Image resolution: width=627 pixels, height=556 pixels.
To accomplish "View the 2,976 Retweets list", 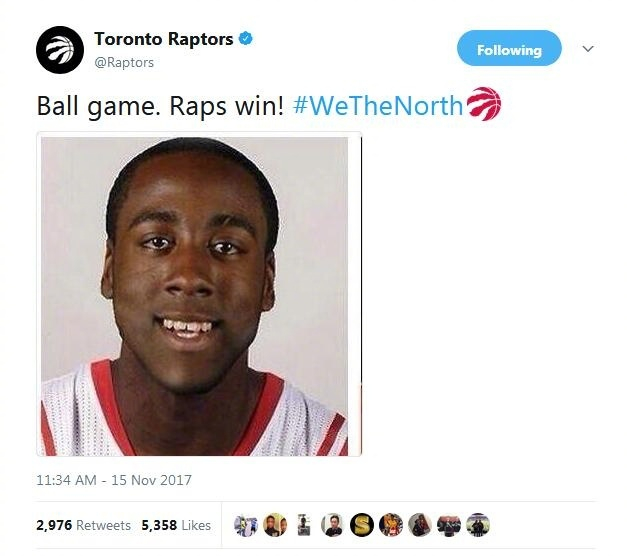I will pos(83,525).
